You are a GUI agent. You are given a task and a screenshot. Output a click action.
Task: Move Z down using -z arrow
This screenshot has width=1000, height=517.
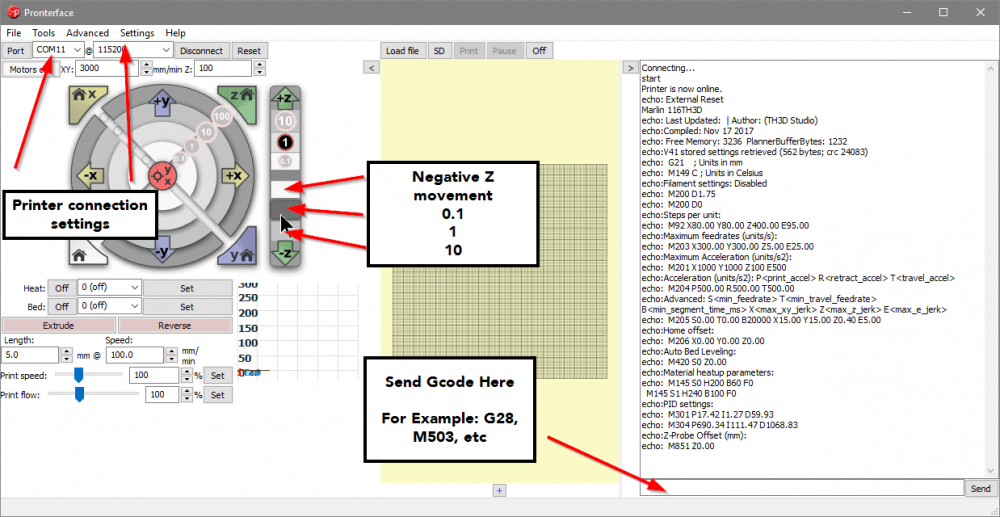click(x=284, y=254)
